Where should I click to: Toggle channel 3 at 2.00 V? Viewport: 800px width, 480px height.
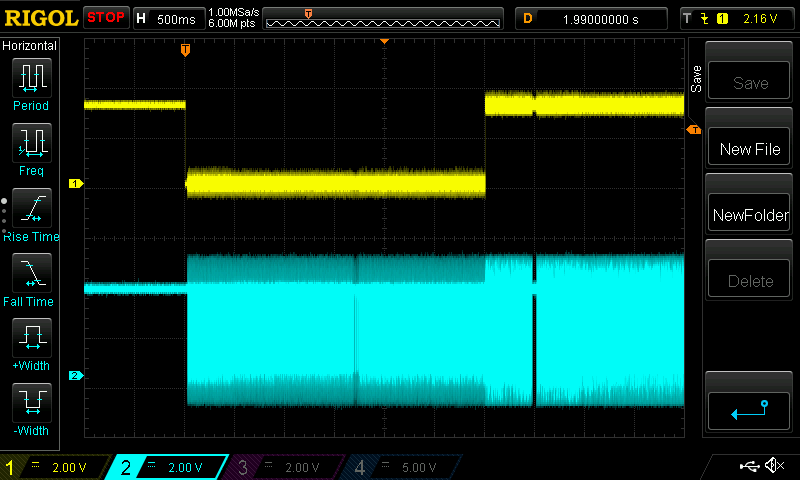pyautogui.click(x=286, y=467)
